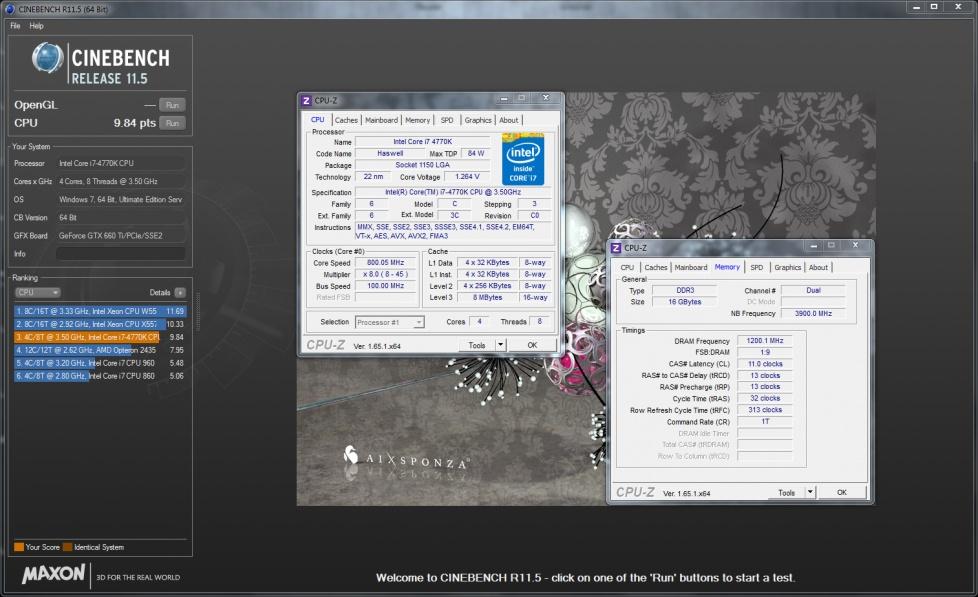Open About tab in processor CPU-Z window
Viewport: 978px width, 597px height.
[508, 120]
